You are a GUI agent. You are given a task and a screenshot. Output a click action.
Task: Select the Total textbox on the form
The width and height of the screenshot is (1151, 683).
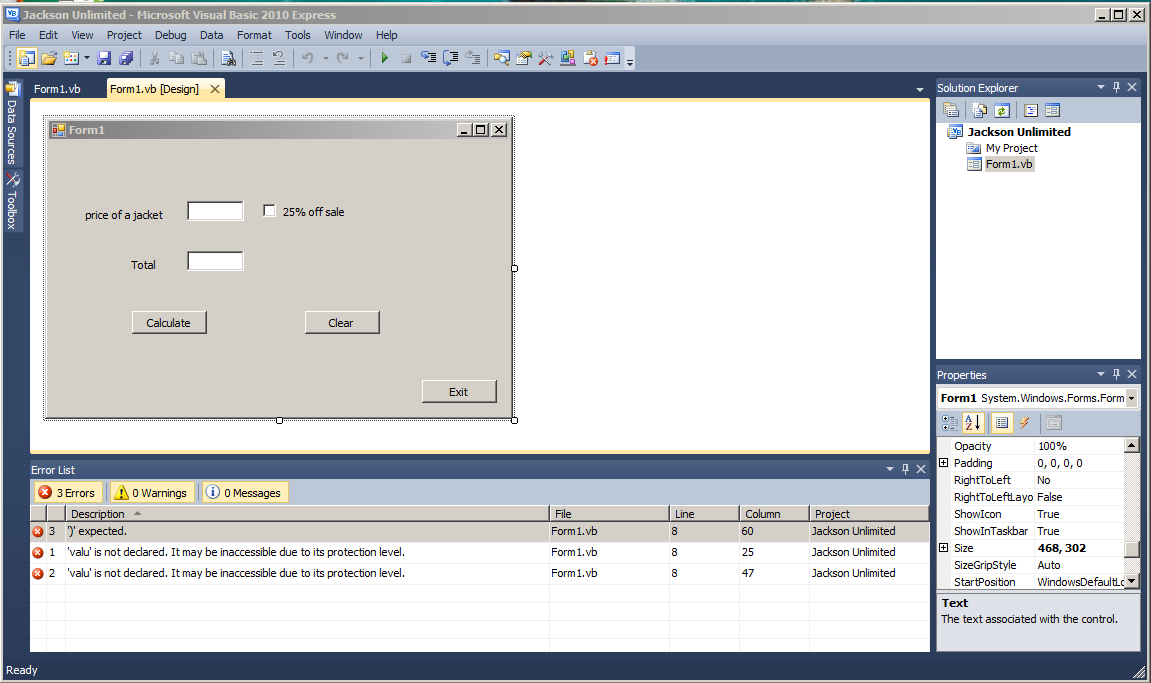pos(215,261)
